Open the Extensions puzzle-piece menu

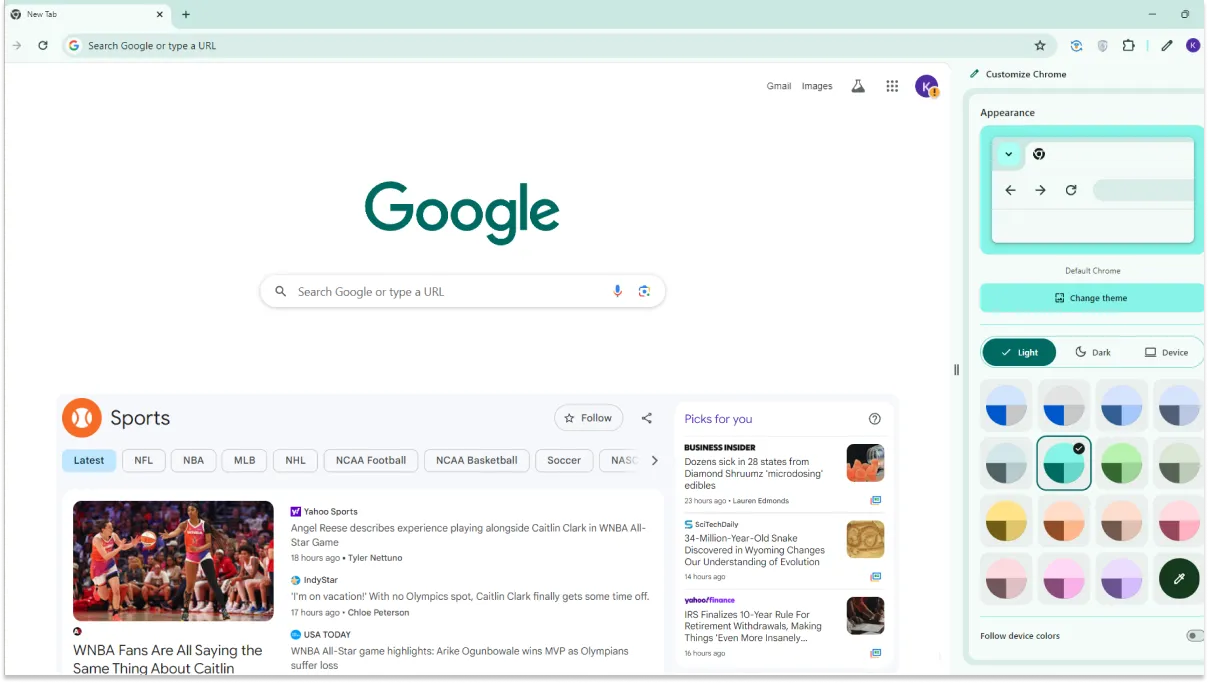1128,45
